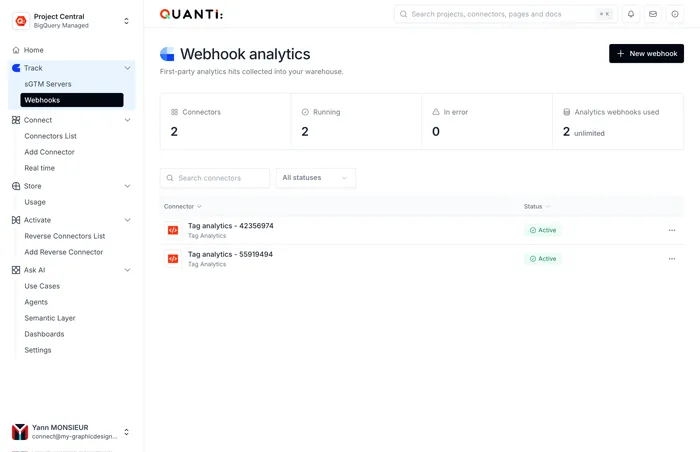Open more options for Tag analytics - 42356974
The image size is (700, 452).
(x=671, y=230)
